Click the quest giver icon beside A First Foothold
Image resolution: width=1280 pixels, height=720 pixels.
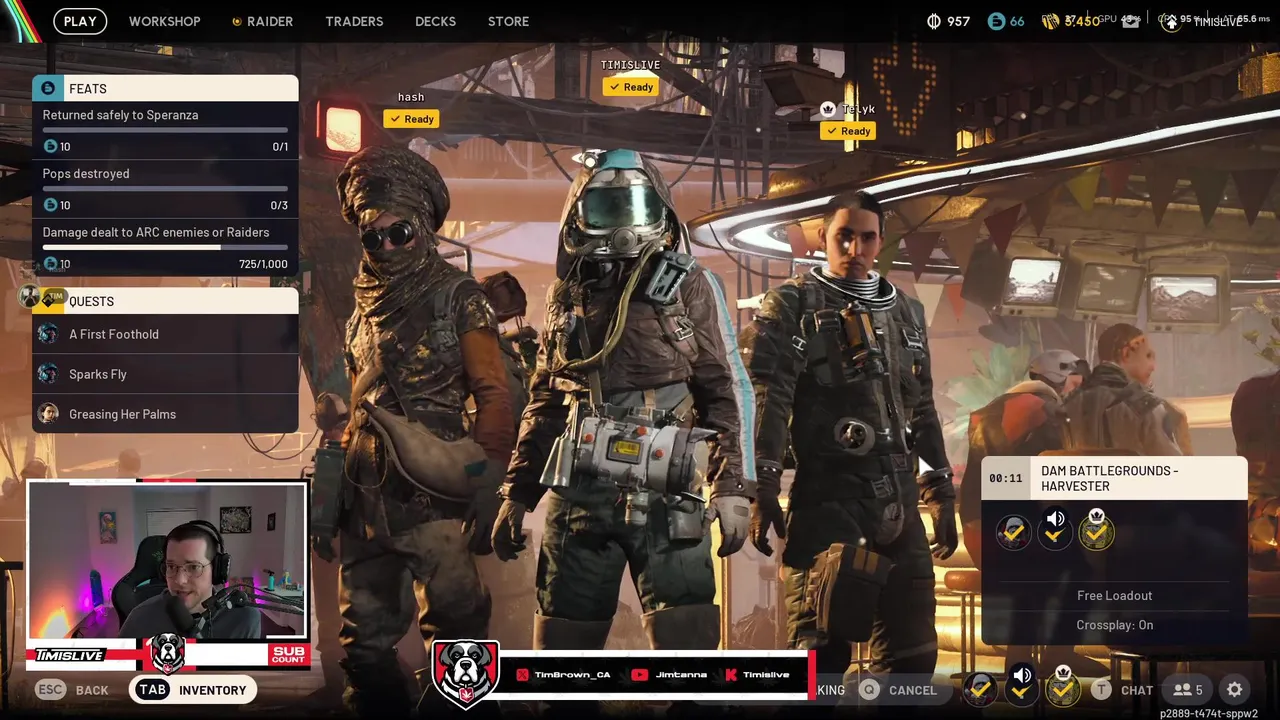coord(47,334)
